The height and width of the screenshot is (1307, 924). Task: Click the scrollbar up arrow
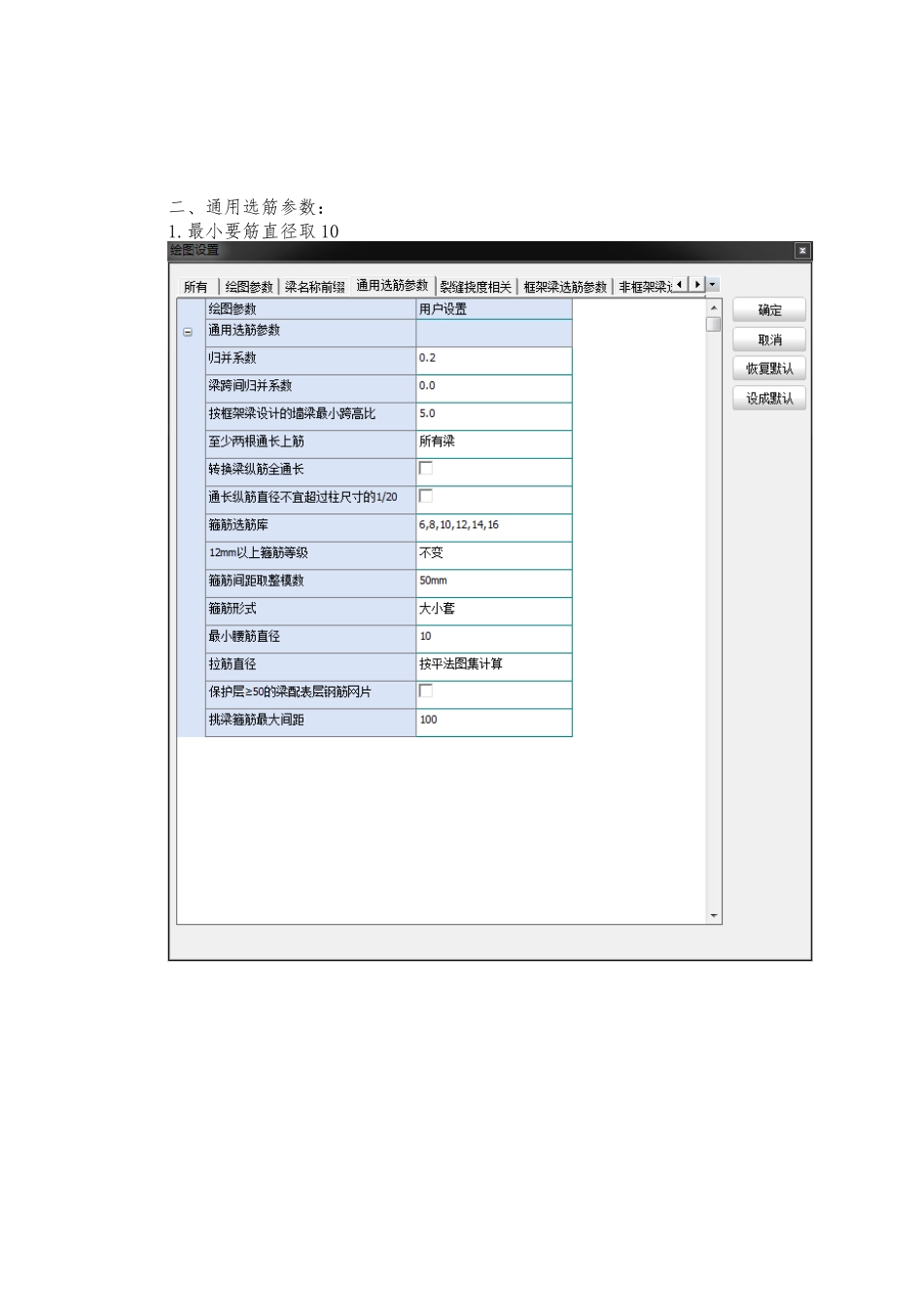coord(714,307)
